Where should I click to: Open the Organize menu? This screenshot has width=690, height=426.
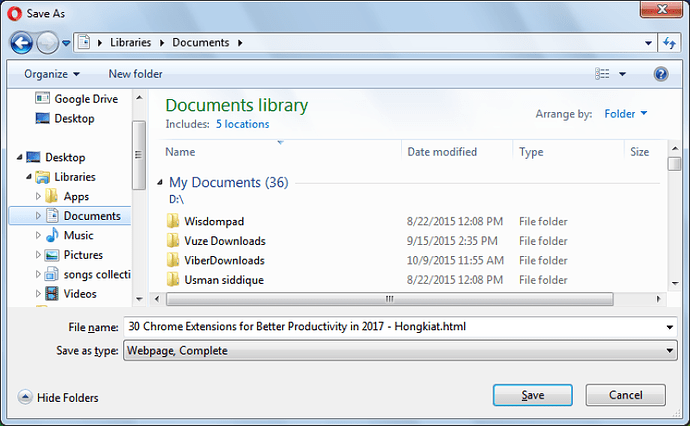click(x=52, y=74)
